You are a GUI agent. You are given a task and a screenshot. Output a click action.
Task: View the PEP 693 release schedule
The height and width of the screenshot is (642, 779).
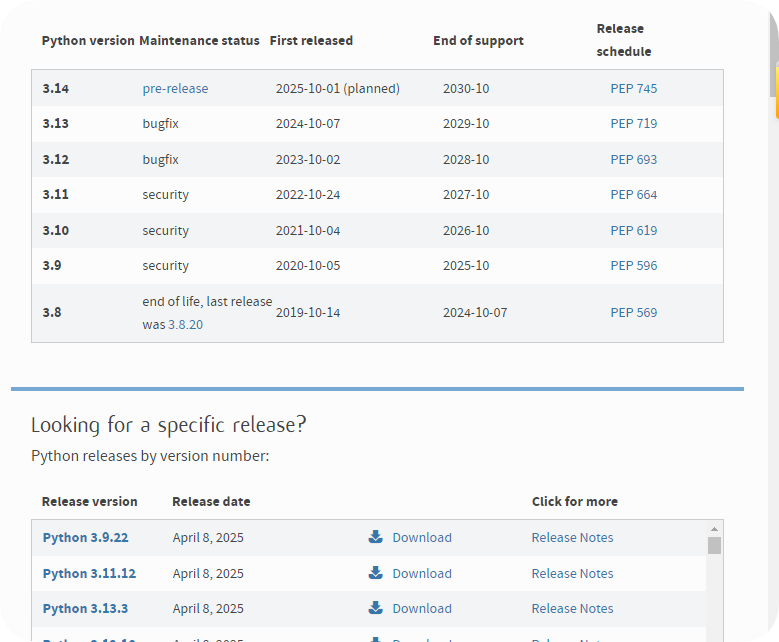point(634,160)
